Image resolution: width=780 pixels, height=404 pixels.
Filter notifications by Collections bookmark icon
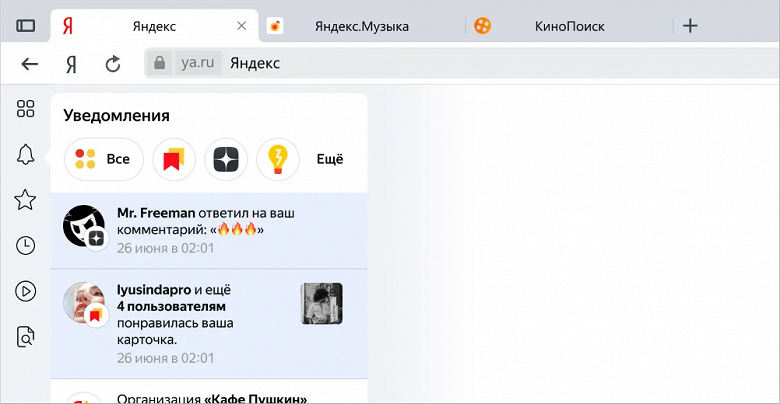(x=174, y=159)
